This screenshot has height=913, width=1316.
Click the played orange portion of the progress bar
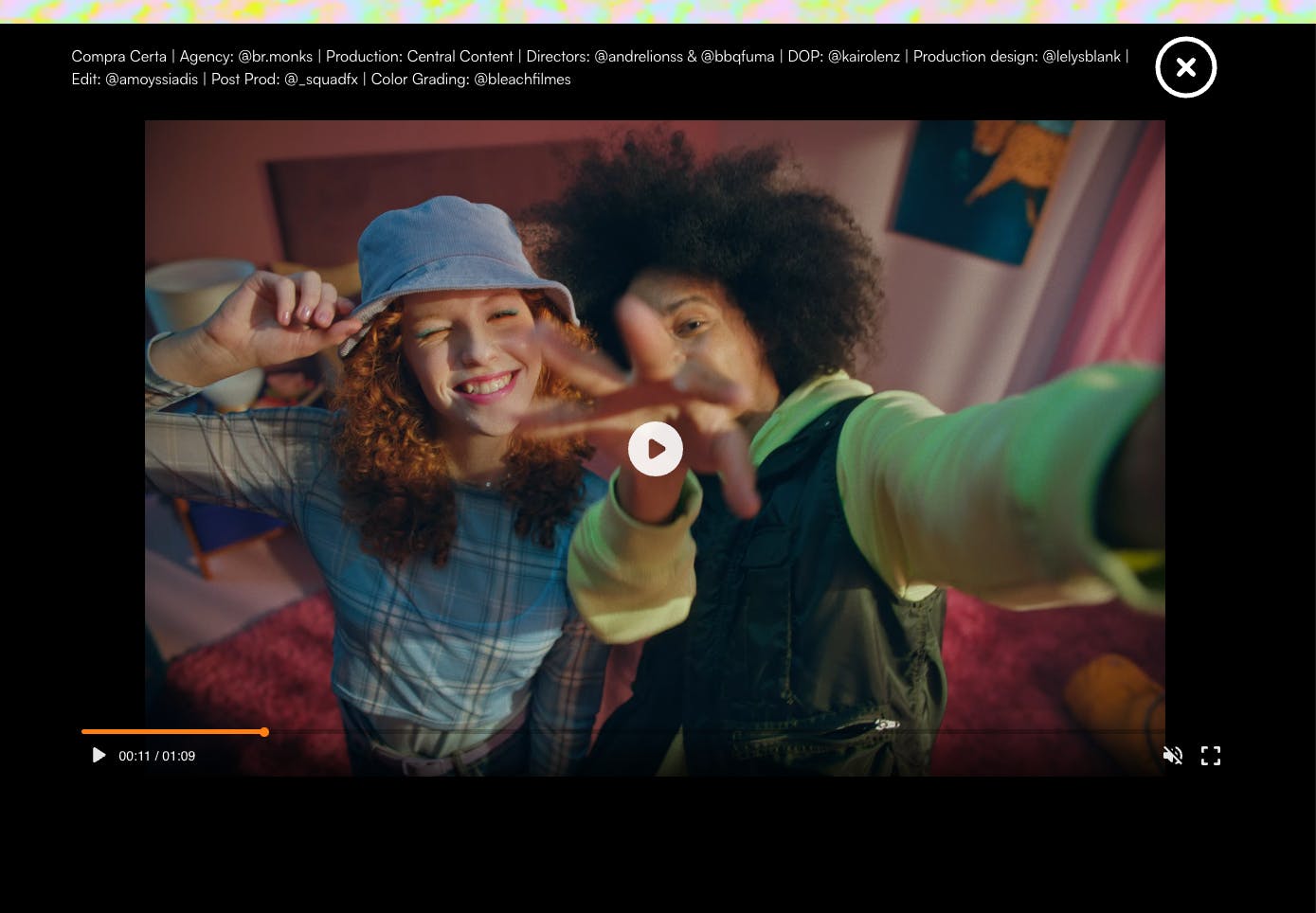[171, 731]
